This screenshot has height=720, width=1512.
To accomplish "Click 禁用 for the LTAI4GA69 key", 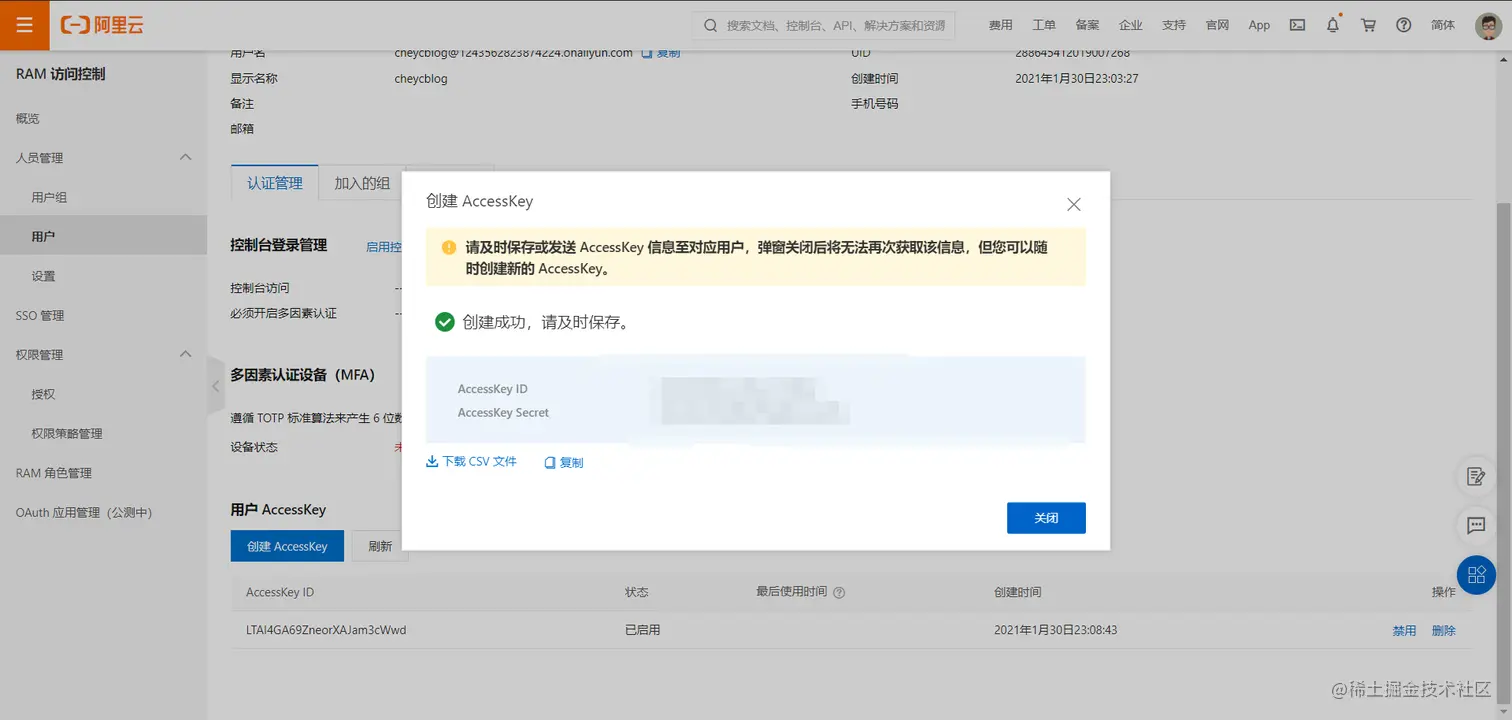I will 1404,631.
